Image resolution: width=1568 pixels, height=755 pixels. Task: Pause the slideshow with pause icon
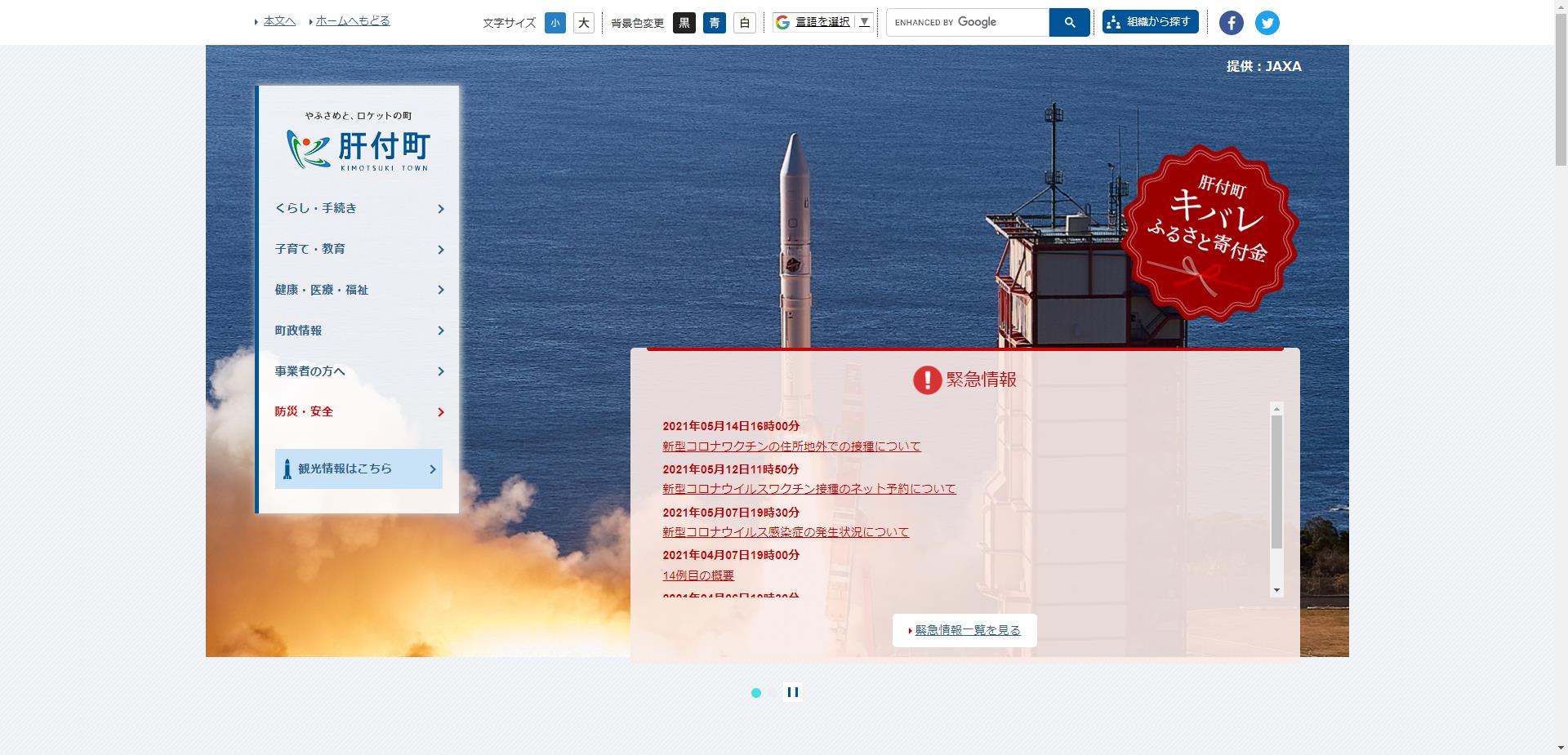pyautogui.click(x=792, y=692)
